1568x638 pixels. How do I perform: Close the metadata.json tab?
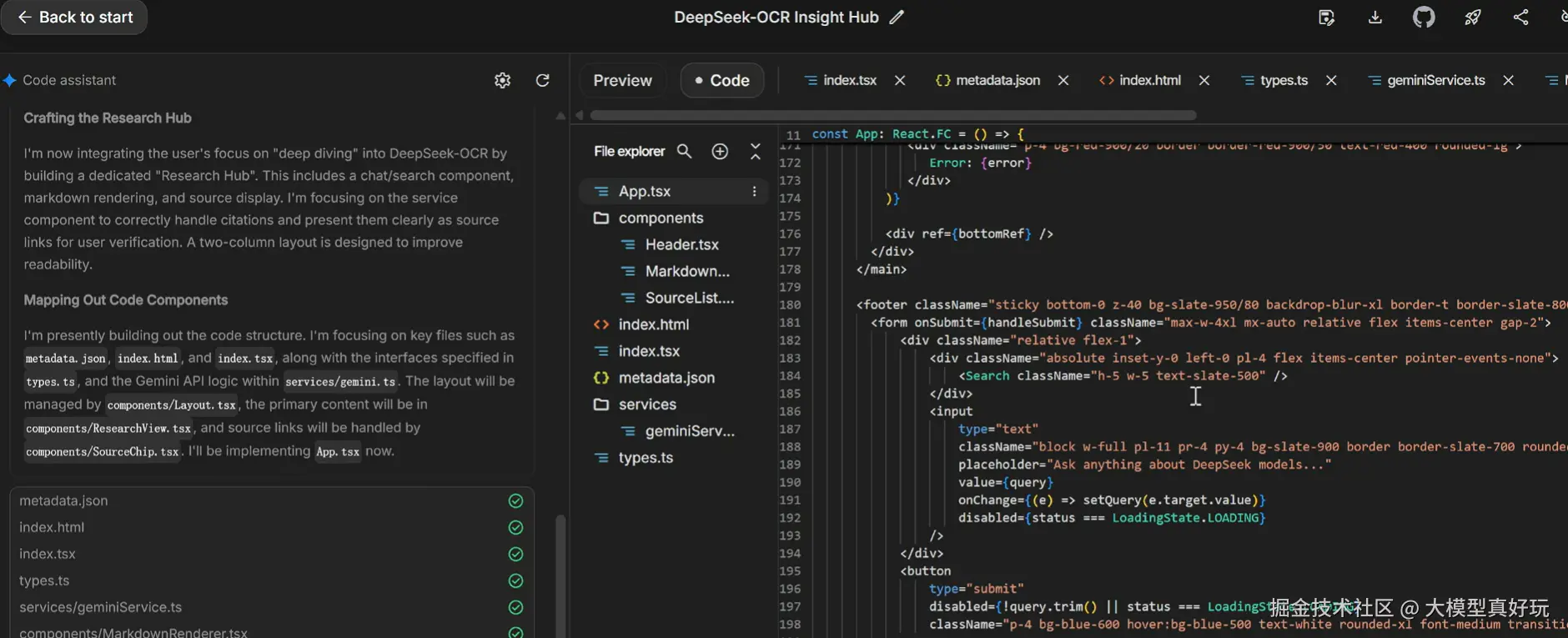click(1063, 80)
